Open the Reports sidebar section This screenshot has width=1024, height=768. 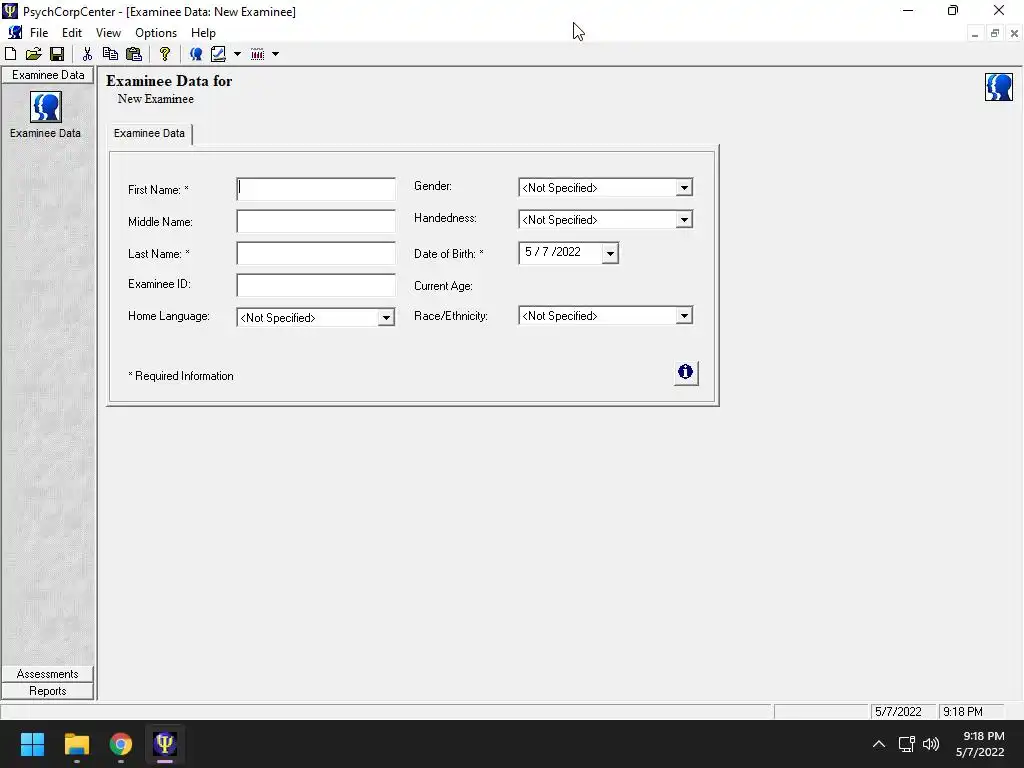(x=48, y=691)
